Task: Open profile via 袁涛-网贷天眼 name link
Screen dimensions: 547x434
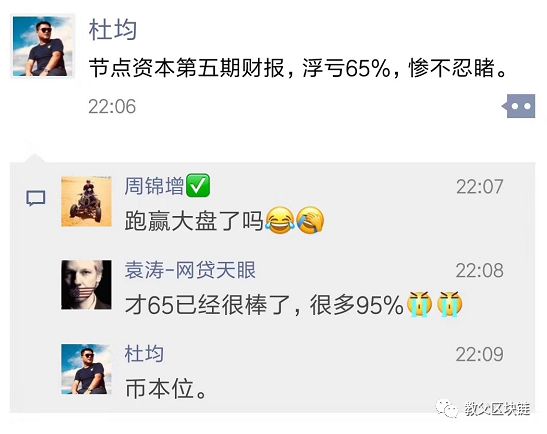Action: (190, 270)
